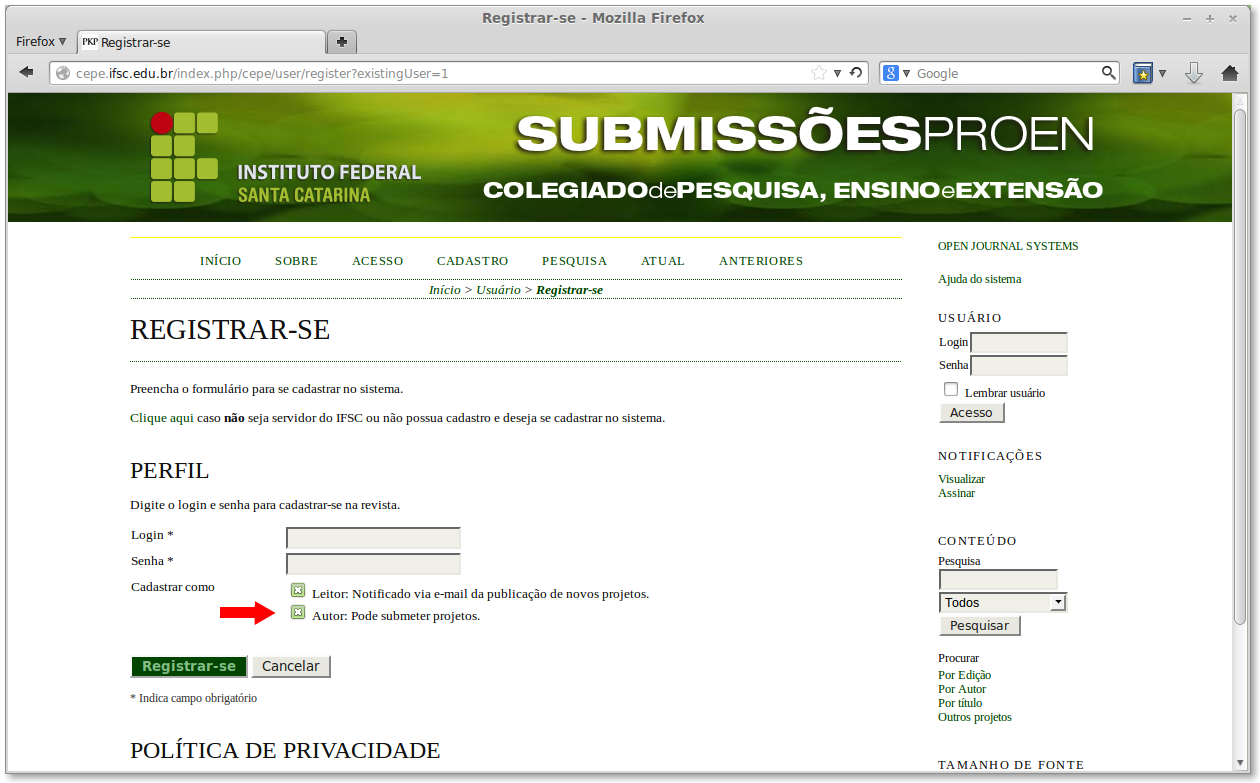
Task: Click the site identity globe in the address bar
Action: tap(62, 72)
